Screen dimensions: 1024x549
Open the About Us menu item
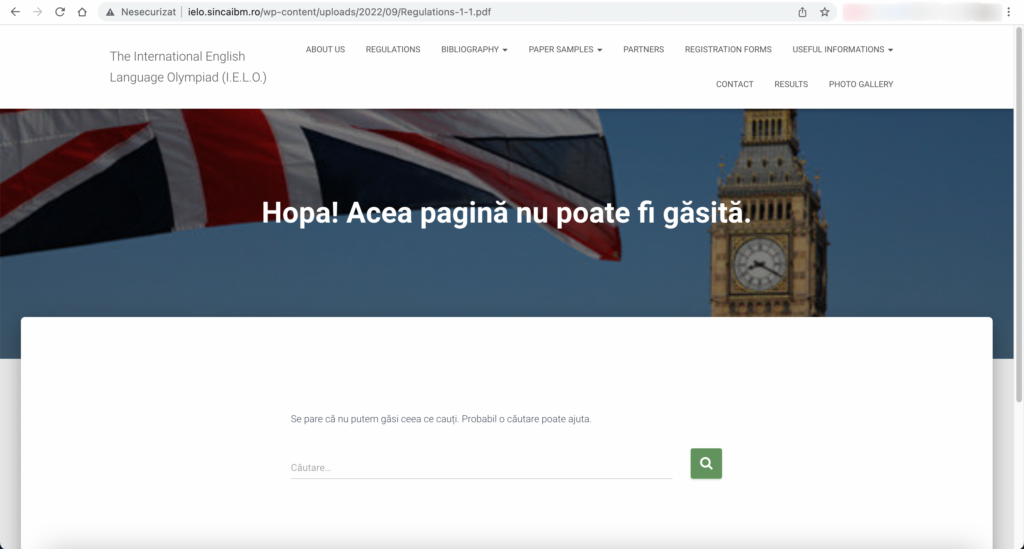[325, 49]
